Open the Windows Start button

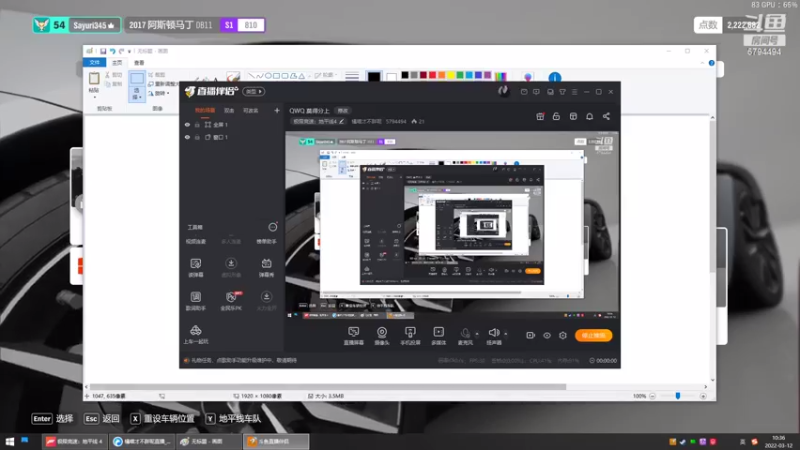pyautogui.click(x=9, y=441)
